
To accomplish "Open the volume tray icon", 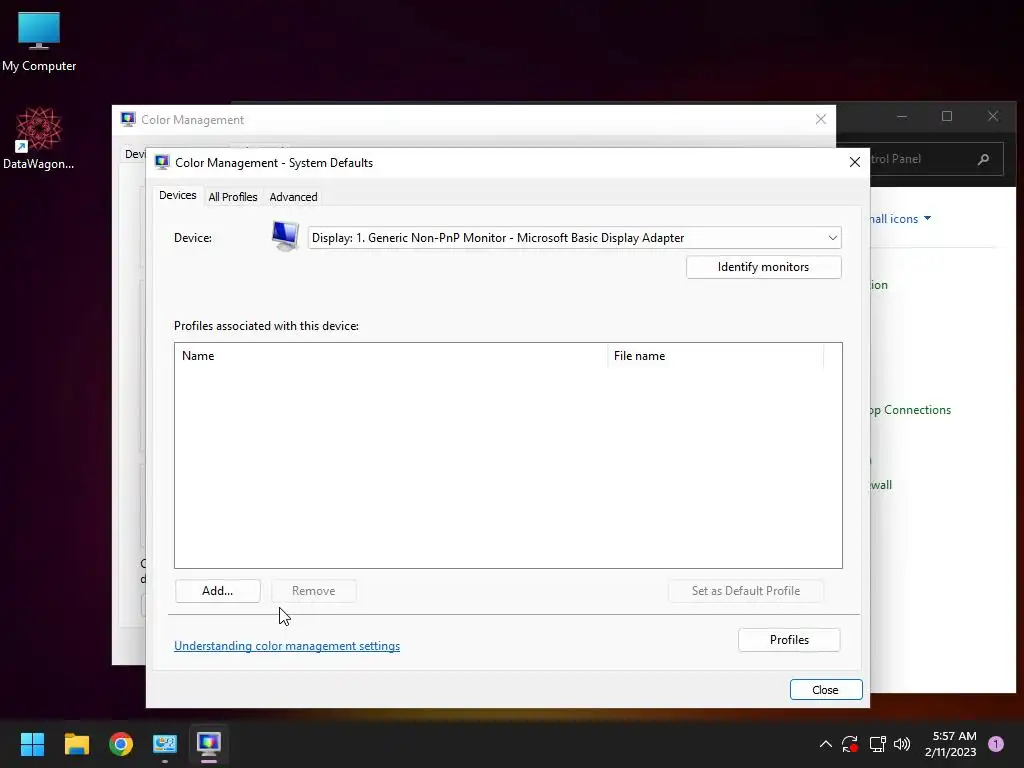I will 902,744.
